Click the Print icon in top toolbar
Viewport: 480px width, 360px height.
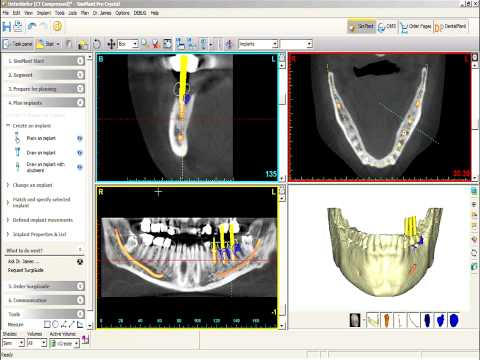click(x=19, y=26)
